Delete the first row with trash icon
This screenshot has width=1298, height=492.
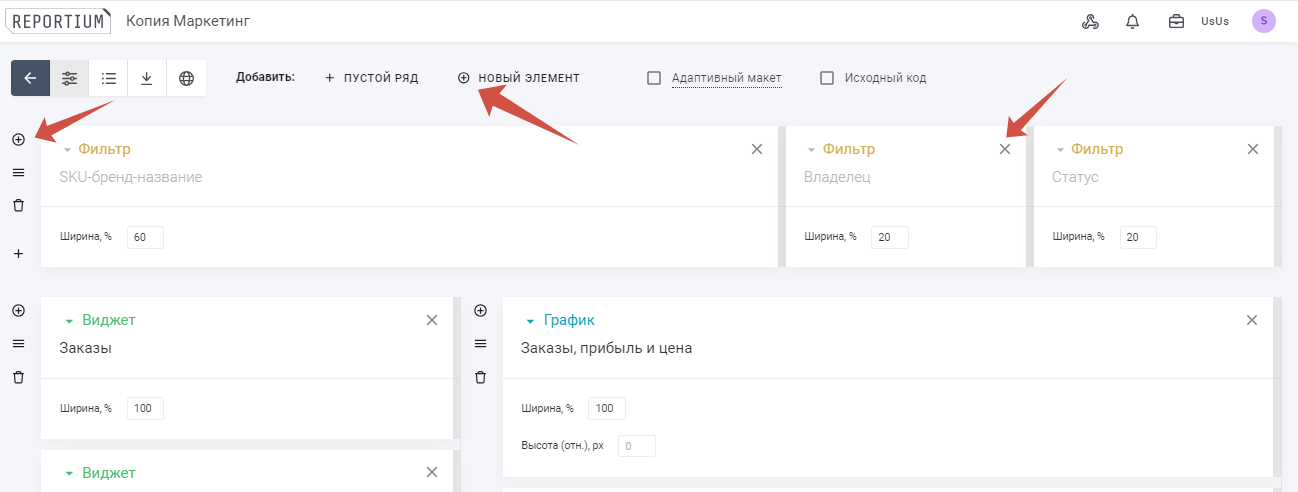point(18,205)
